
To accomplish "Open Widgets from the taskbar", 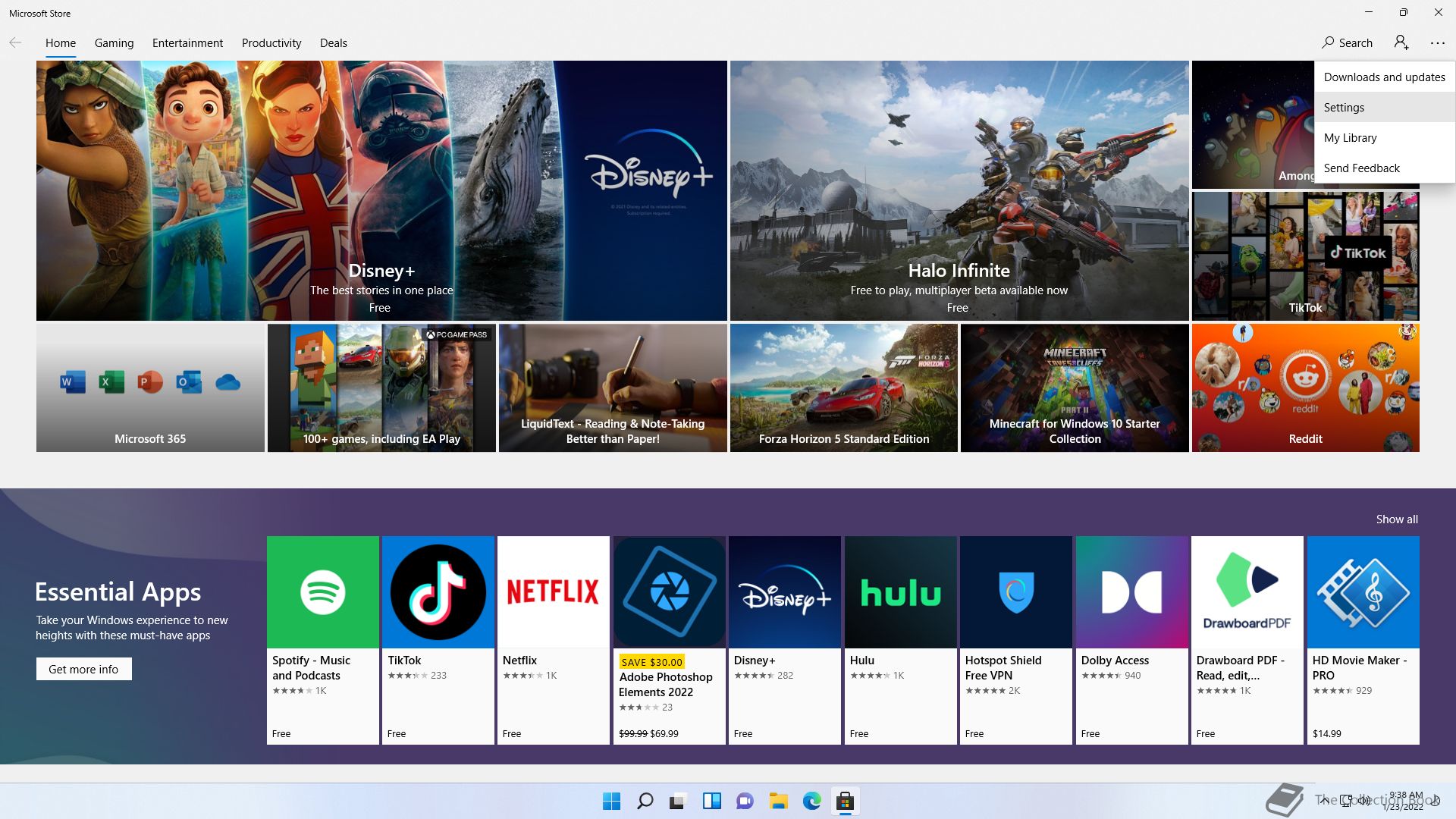I will 711,801.
